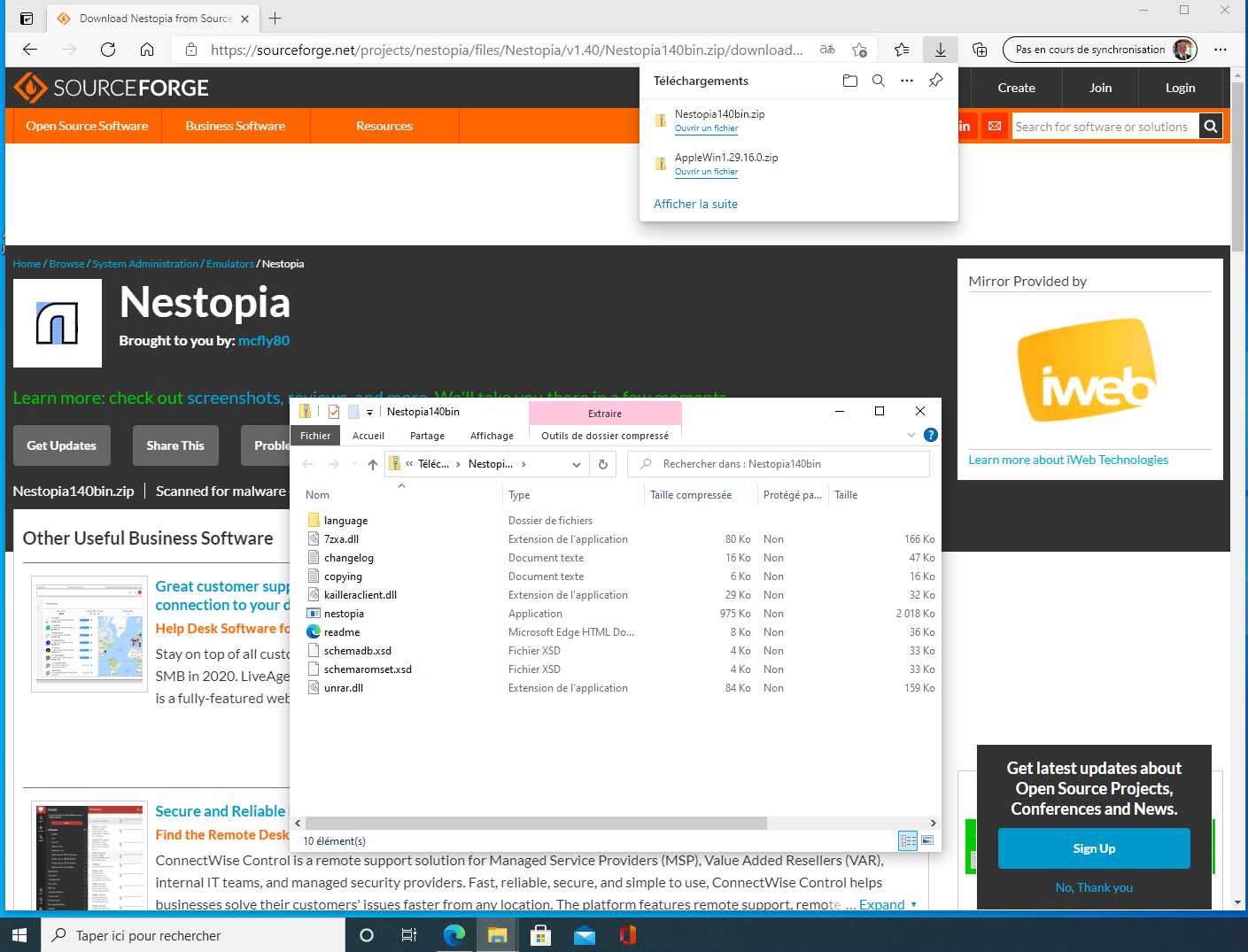This screenshot has height=952, width=1248.
Task: Open the Quick Access Toolbar customize dropdown
Action: click(369, 412)
